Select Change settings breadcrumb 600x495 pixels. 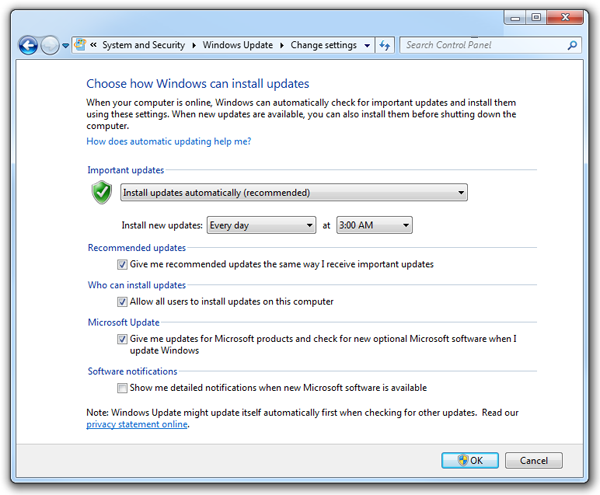coord(323,45)
